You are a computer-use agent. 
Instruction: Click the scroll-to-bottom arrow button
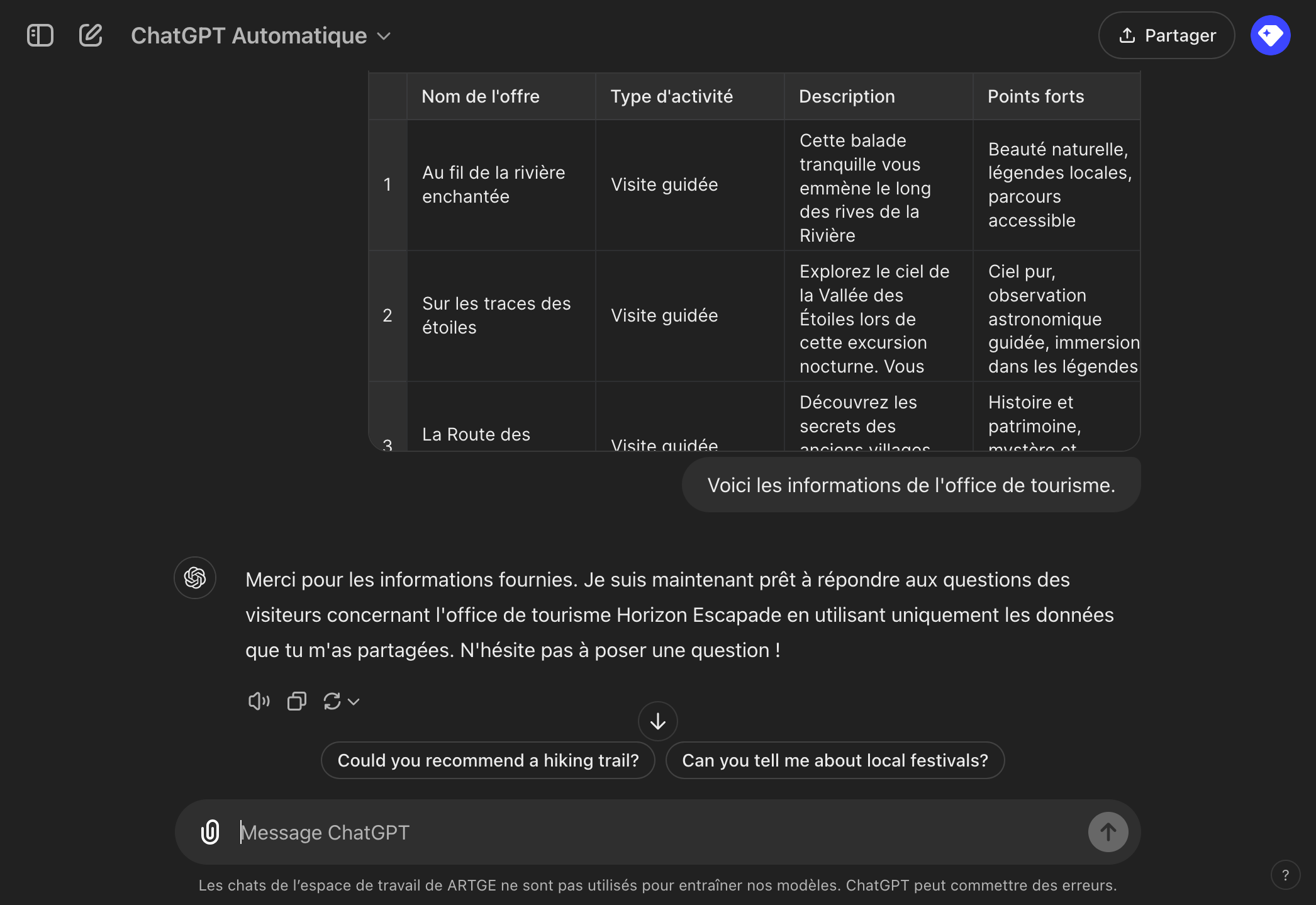pyautogui.click(x=657, y=721)
